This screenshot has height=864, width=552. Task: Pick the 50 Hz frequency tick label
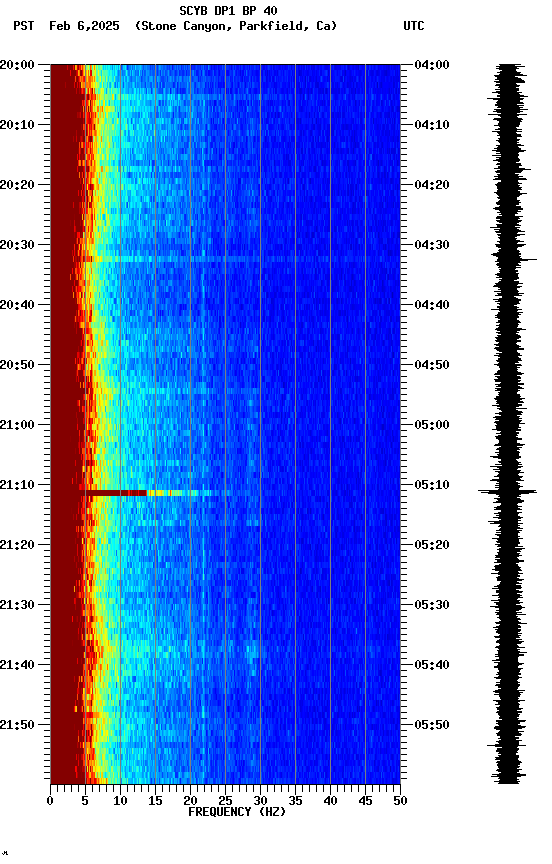tap(400, 801)
